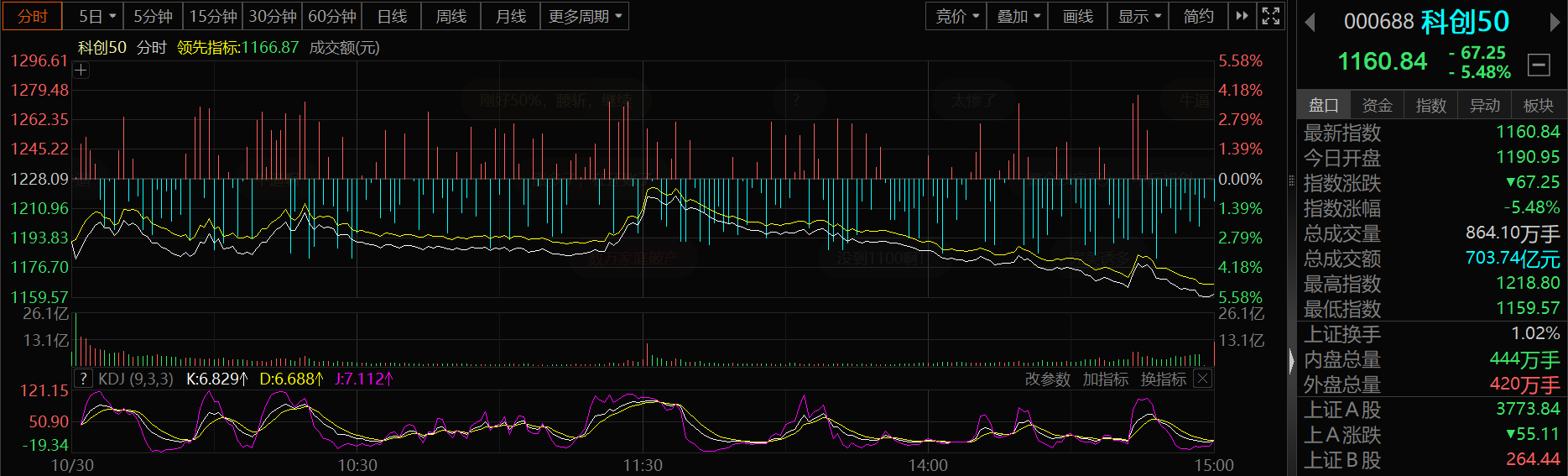1568x476 pixels.
Task: Click the 外盘总量 value 420万手
Action: point(1524,384)
